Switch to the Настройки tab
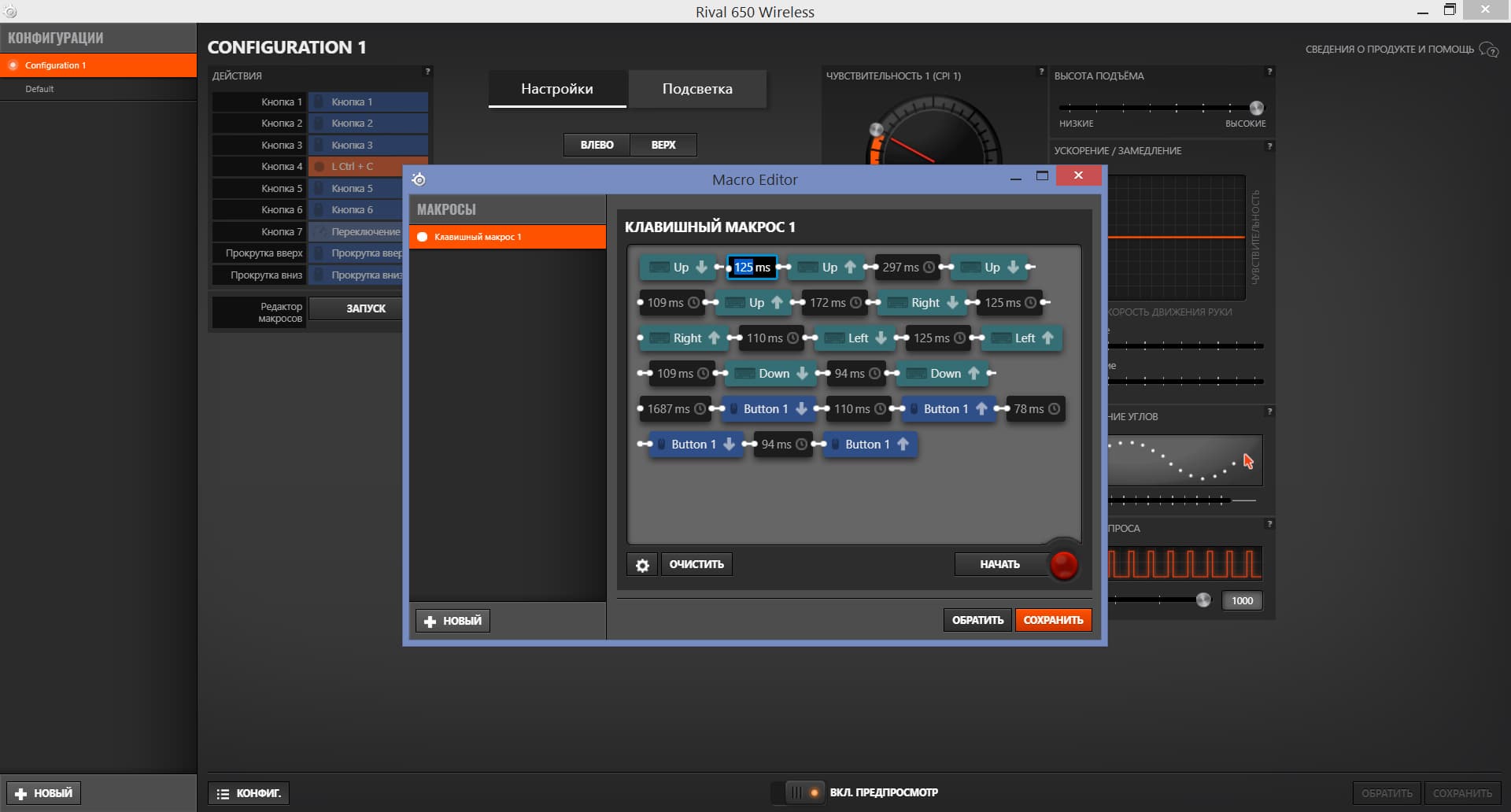Image resolution: width=1511 pixels, height=812 pixels. pyautogui.click(x=557, y=89)
